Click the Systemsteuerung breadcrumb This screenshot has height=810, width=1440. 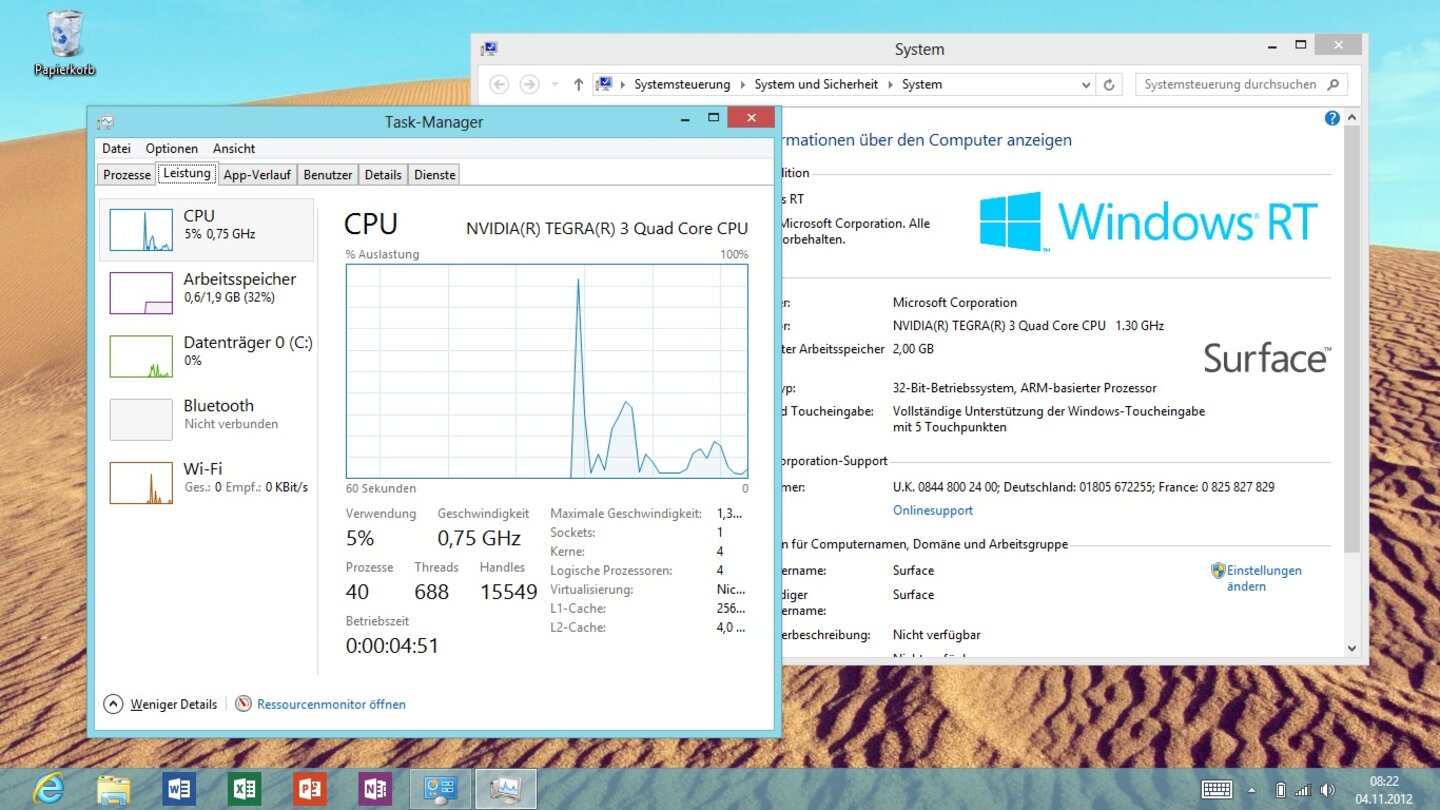(x=682, y=85)
